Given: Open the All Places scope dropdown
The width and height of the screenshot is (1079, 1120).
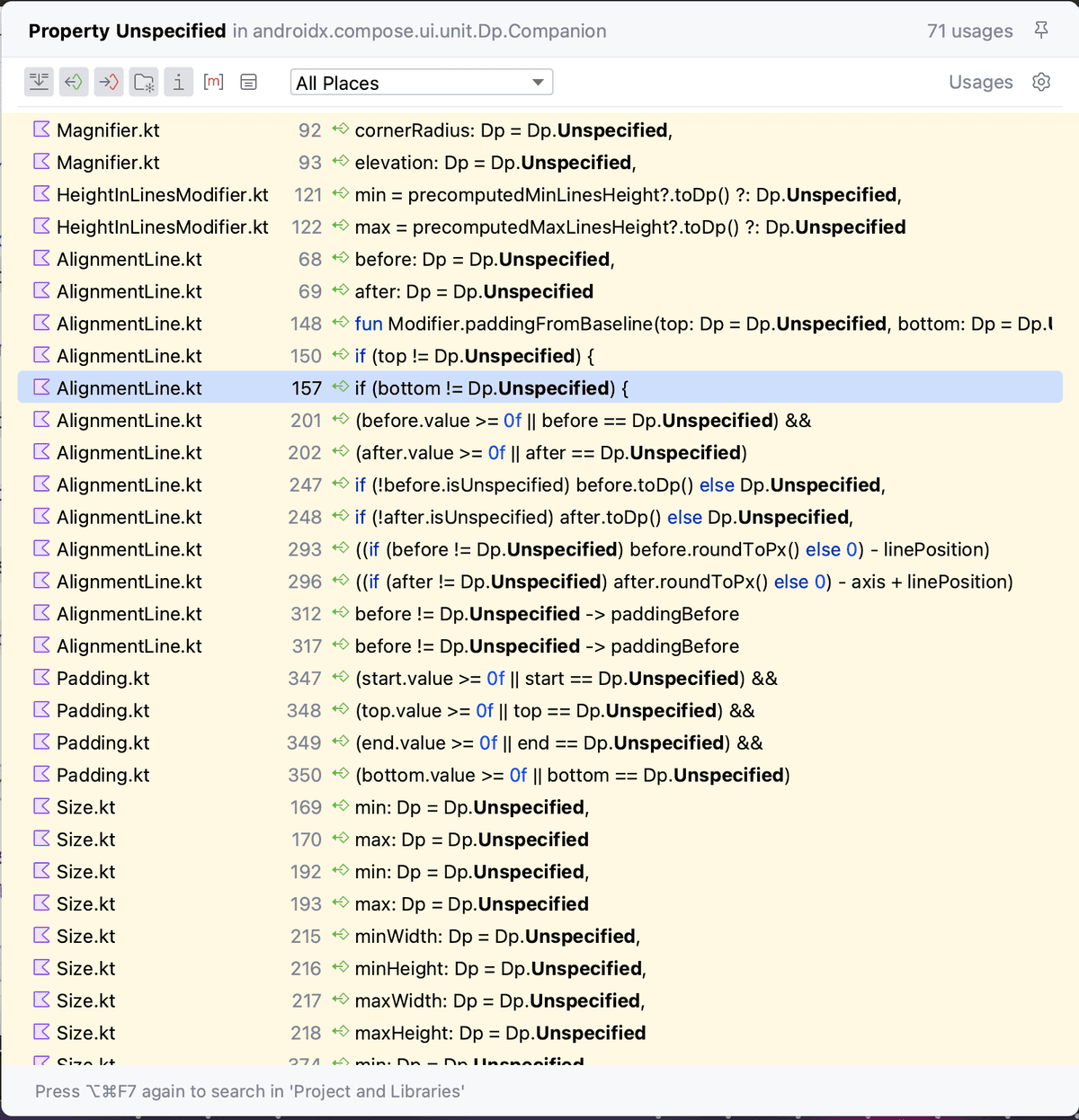Looking at the screenshot, I should pos(422,83).
